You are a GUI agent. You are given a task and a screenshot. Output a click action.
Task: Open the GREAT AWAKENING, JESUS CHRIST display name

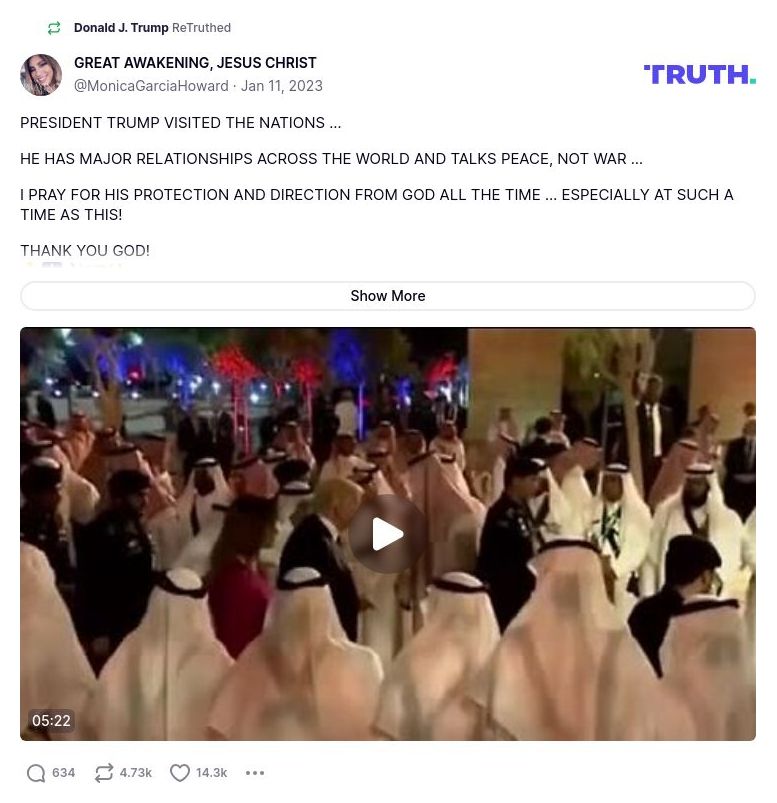195,63
